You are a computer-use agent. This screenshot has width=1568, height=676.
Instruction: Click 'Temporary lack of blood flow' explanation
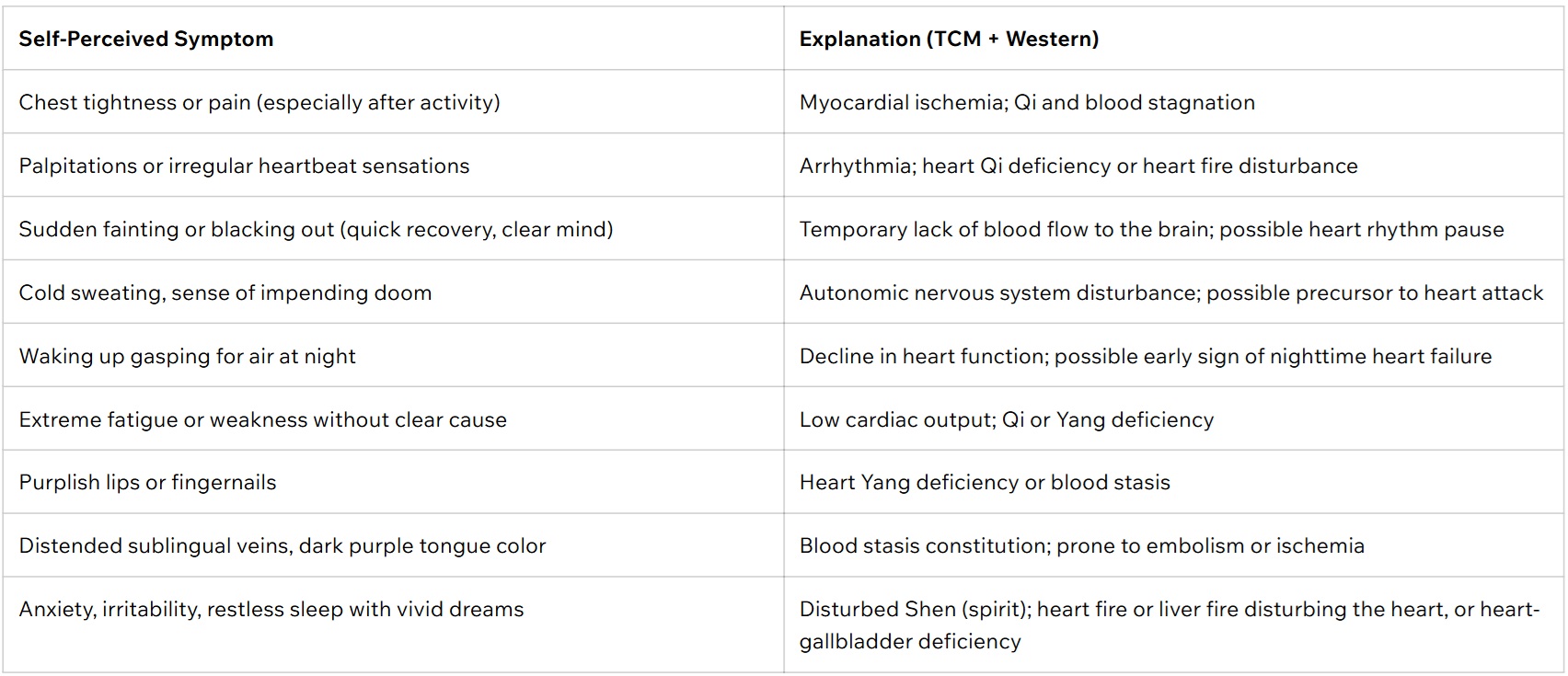pos(1151,229)
